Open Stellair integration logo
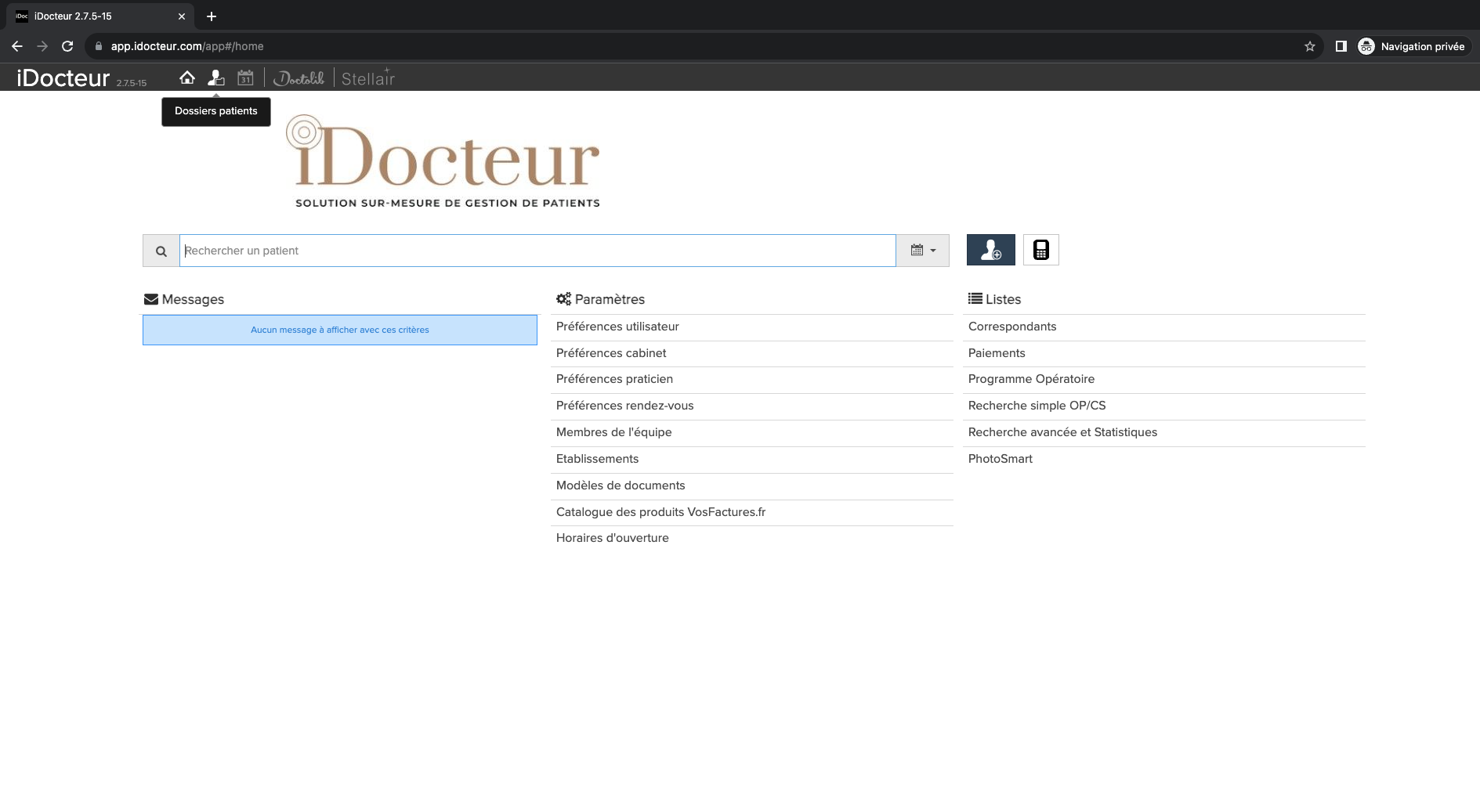1480x812 pixels. (x=368, y=78)
